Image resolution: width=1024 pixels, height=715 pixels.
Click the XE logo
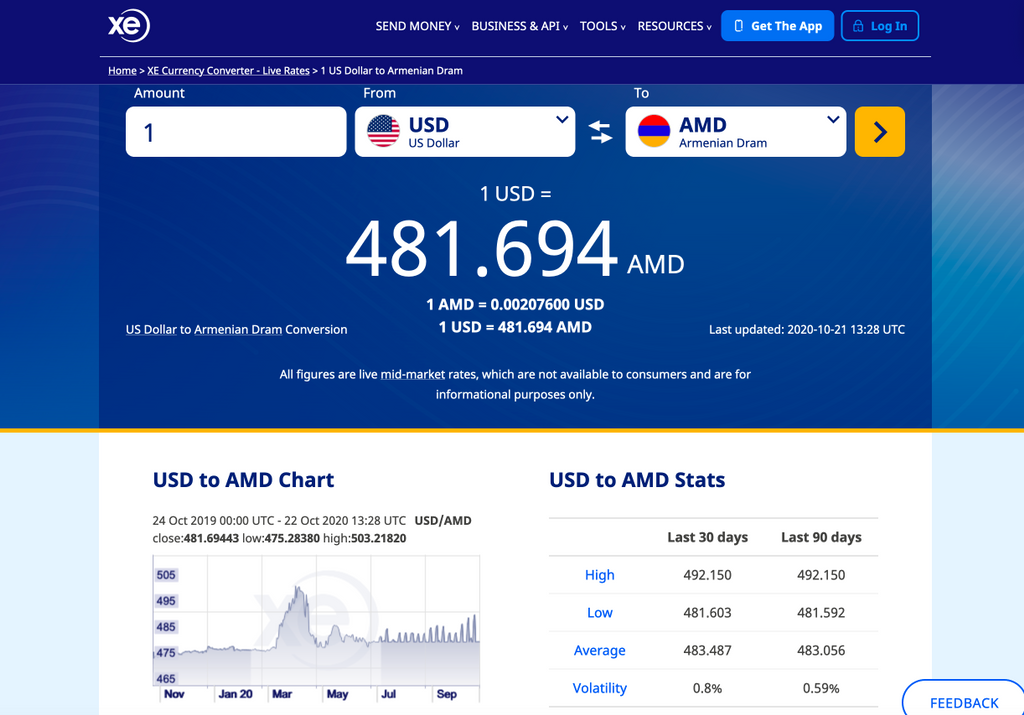129,25
